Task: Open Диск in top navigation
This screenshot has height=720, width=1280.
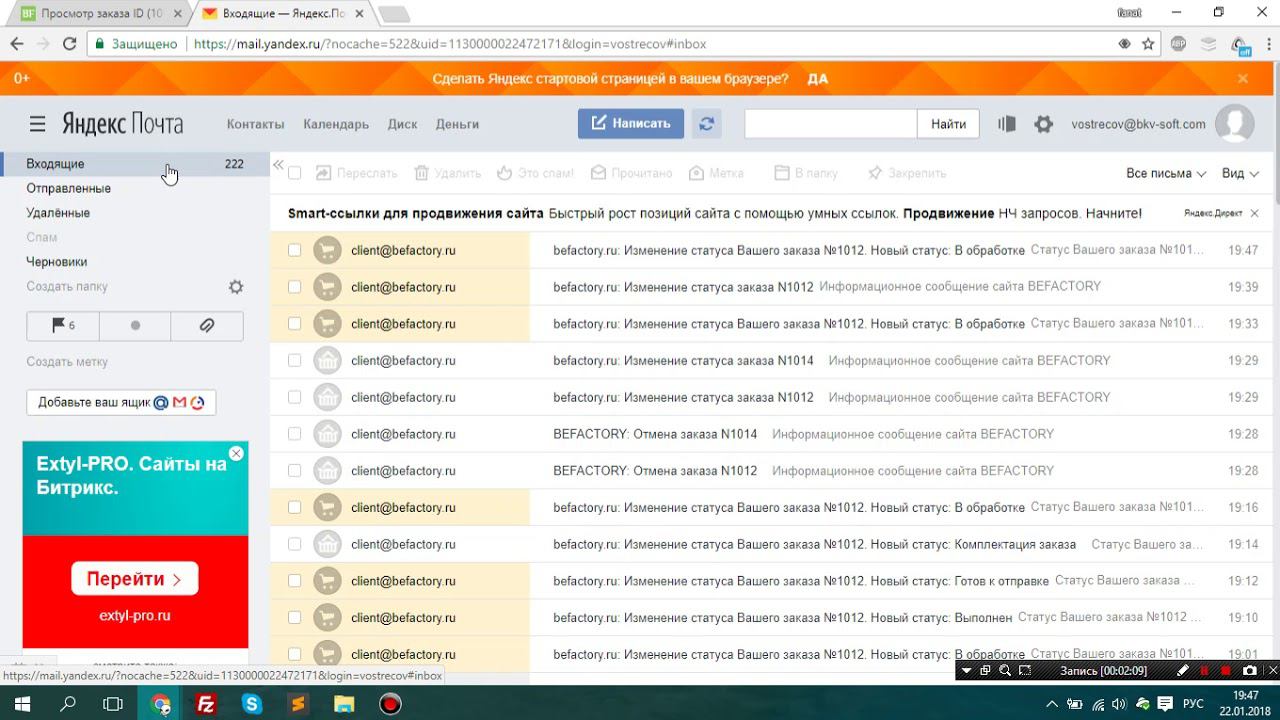Action: pyautogui.click(x=402, y=124)
